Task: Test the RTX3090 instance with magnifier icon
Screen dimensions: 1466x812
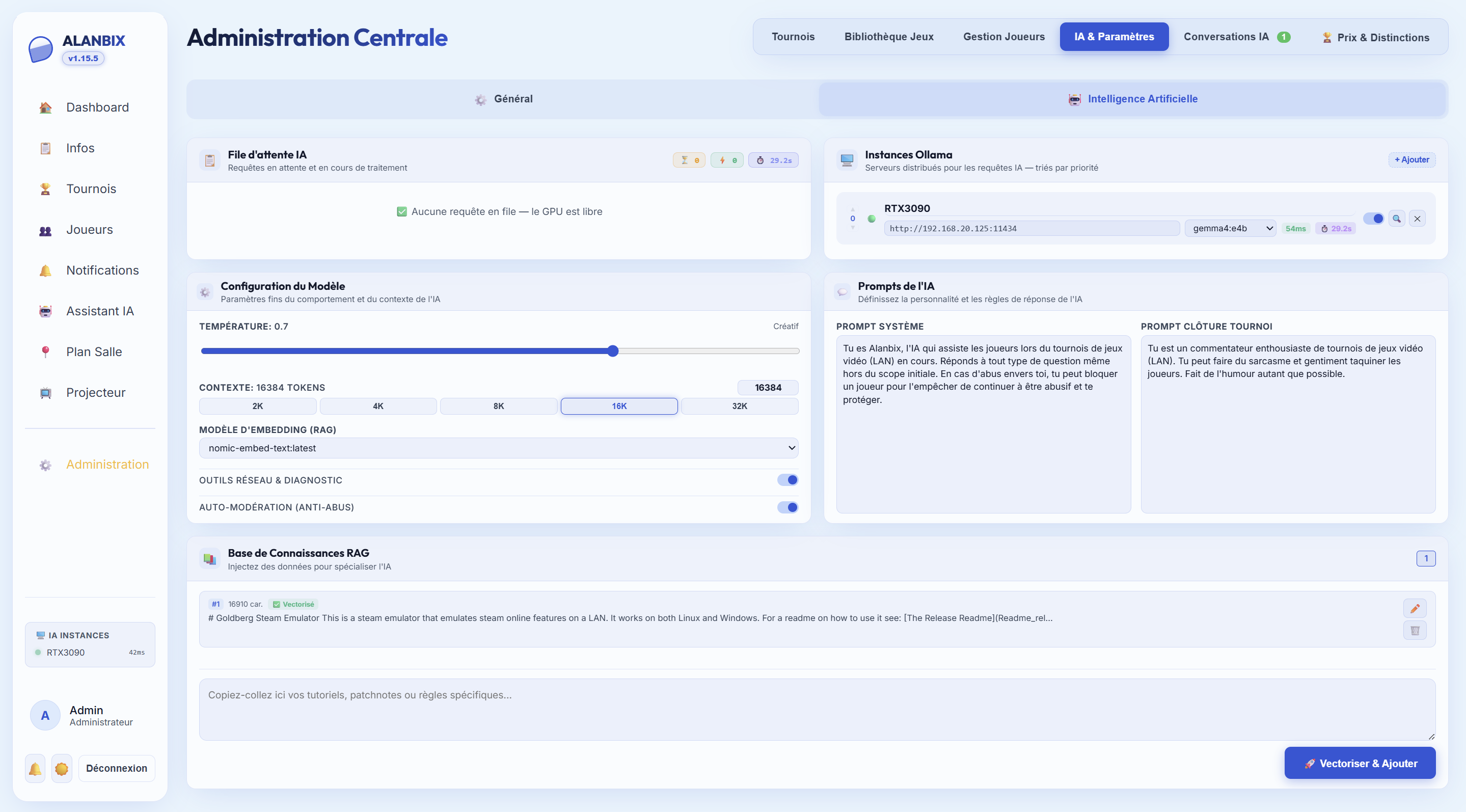Action: (x=1397, y=219)
